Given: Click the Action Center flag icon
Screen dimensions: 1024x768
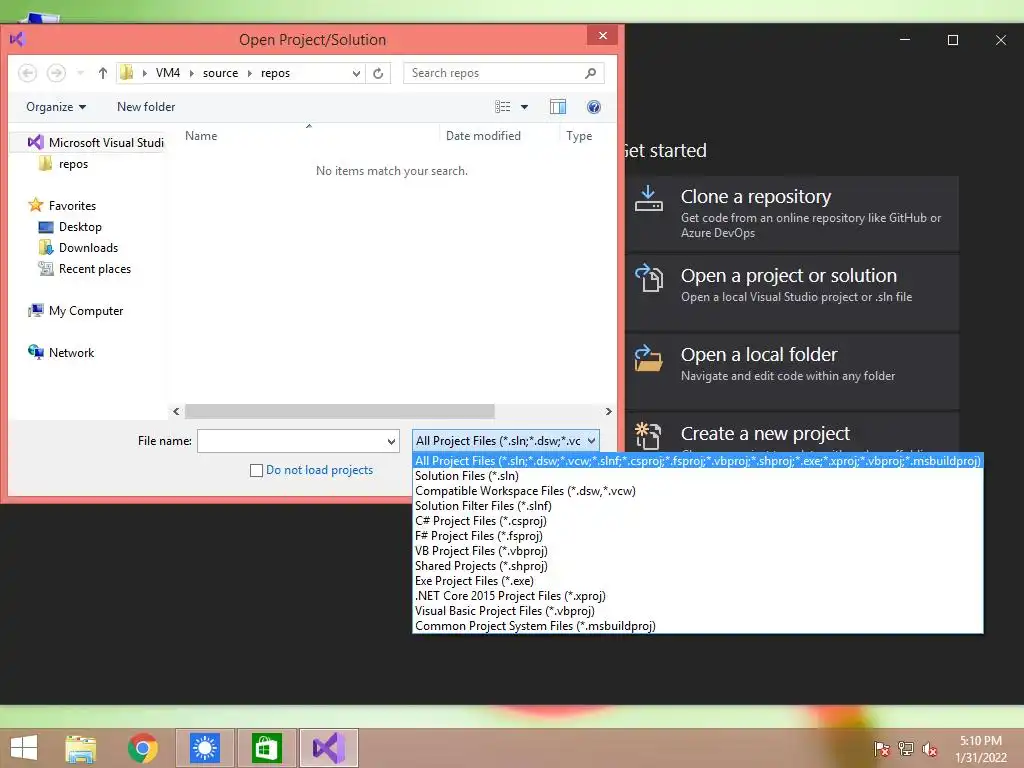Looking at the screenshot, I should tap(882, 749).
